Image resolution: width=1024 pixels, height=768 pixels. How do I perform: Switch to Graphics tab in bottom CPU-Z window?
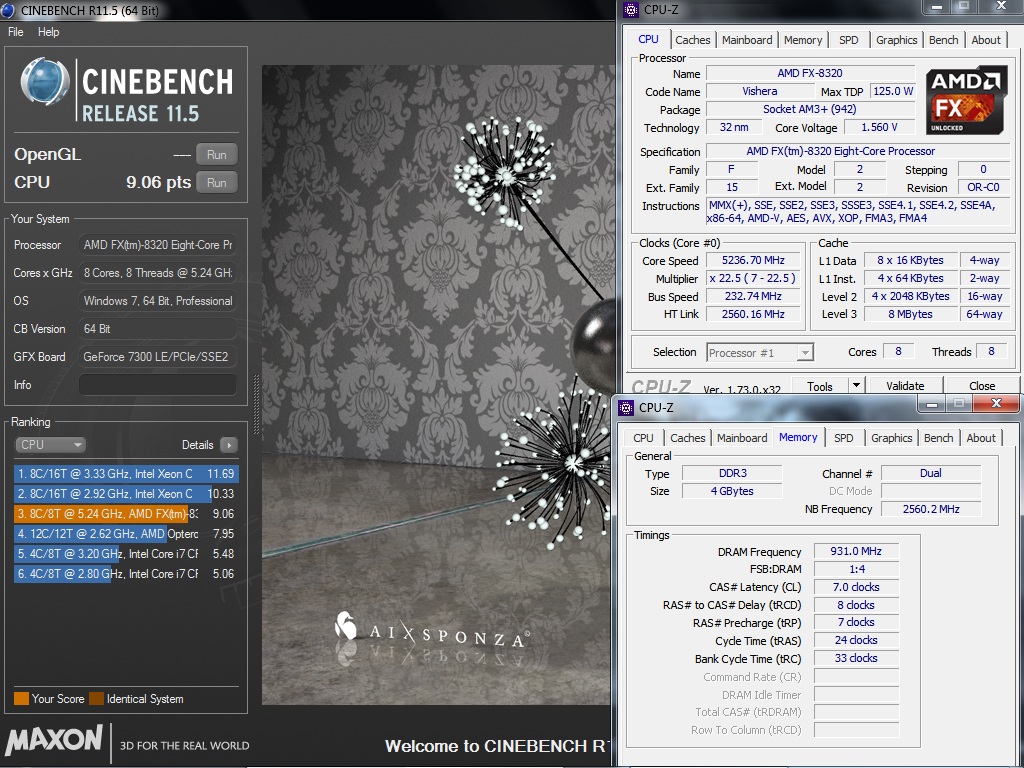(x=891, y=438)
